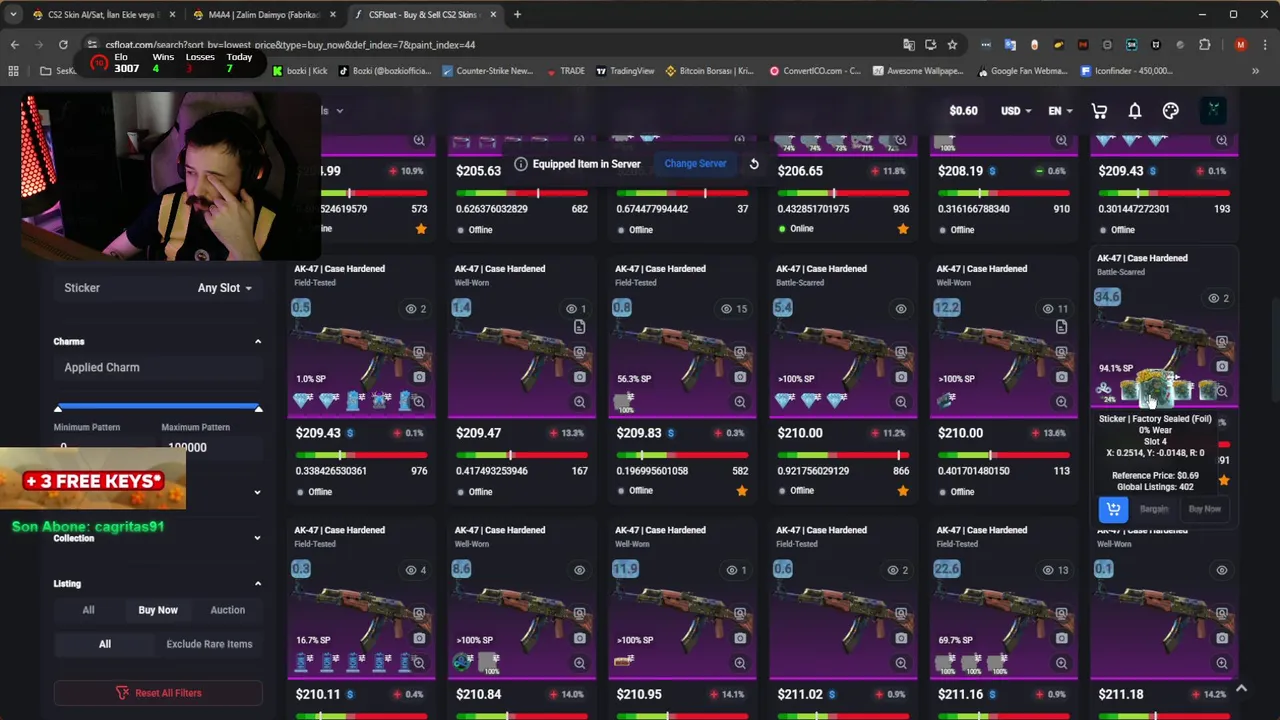
Task: Open the USD currency dropdown
Action: [1017, 111]
